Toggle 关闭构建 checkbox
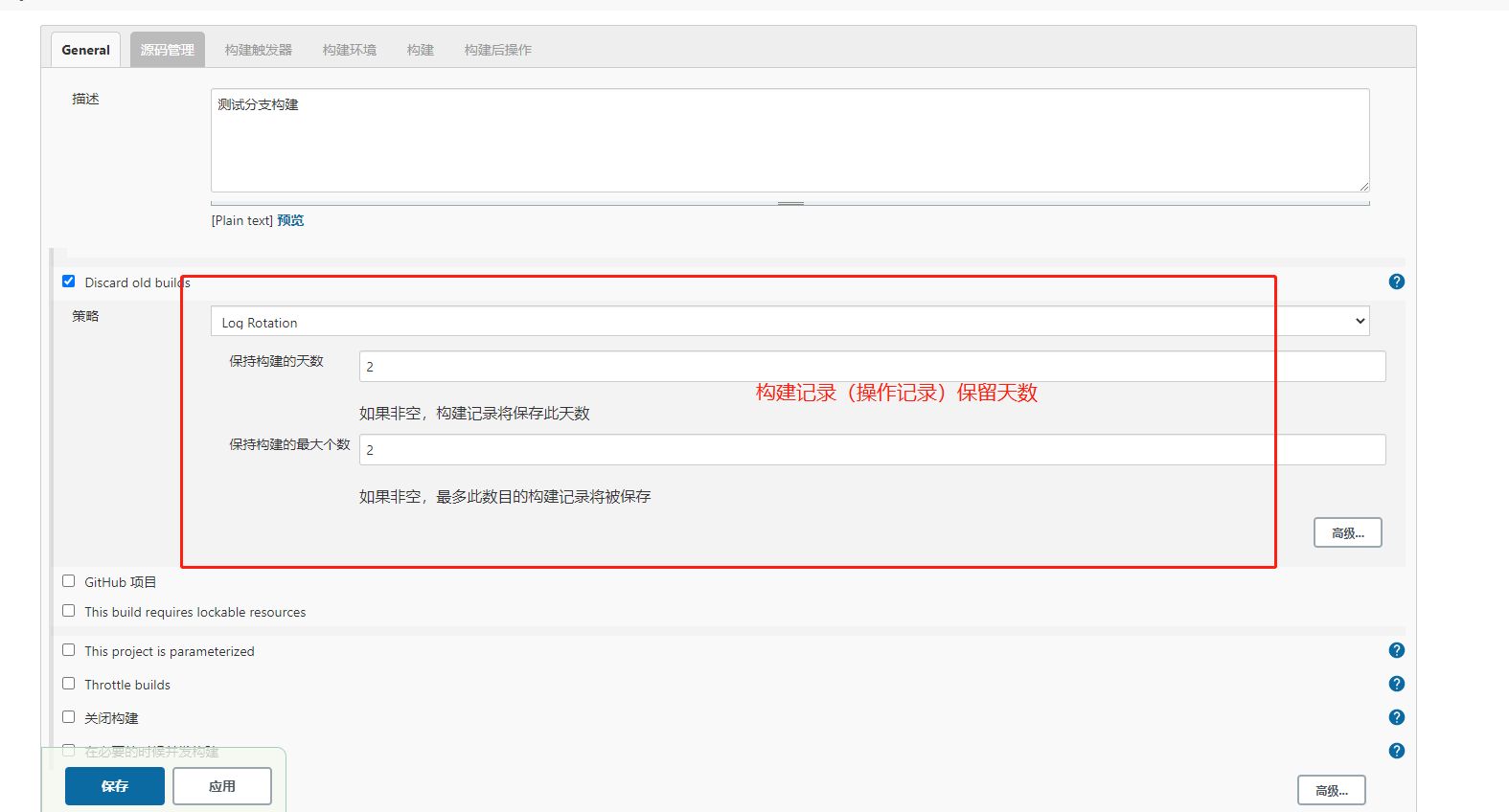 68,717
